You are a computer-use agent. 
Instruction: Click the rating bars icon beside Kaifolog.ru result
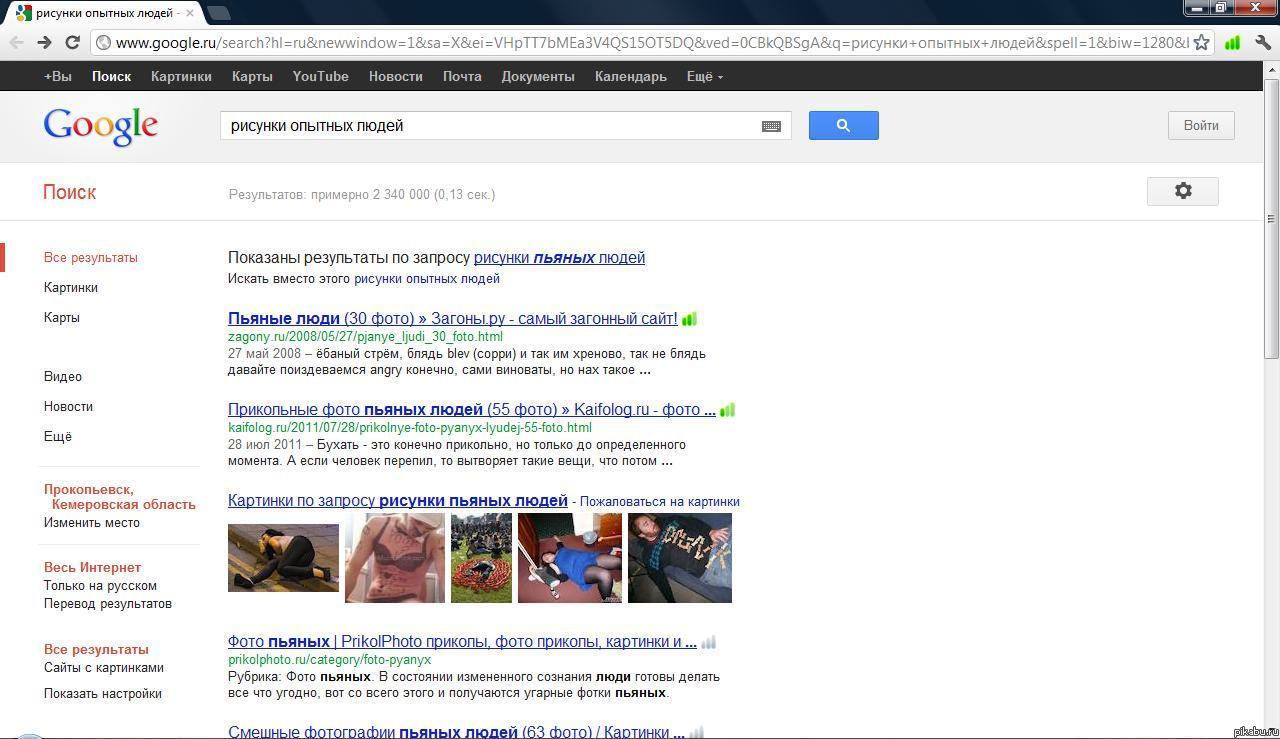(727, 410)
